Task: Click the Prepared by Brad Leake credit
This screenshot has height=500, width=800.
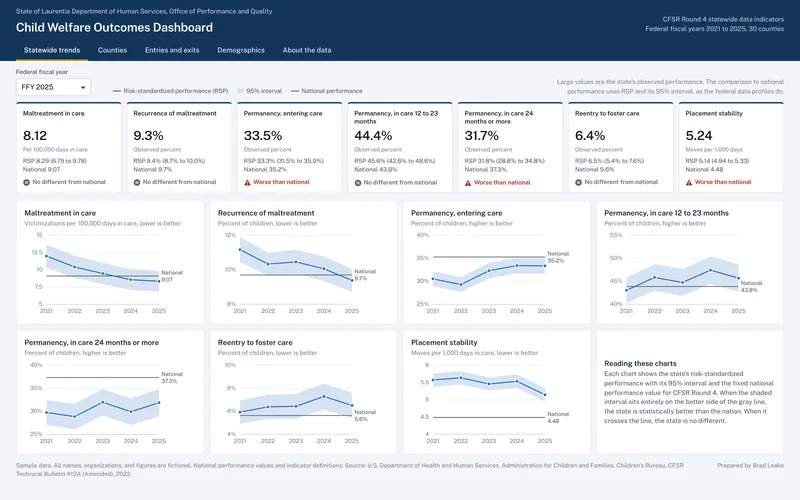Action: coord(750,465)
